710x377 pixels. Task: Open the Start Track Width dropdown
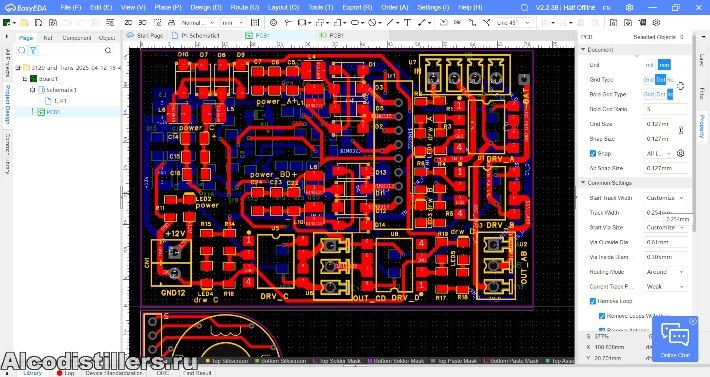tap(665, 198)
